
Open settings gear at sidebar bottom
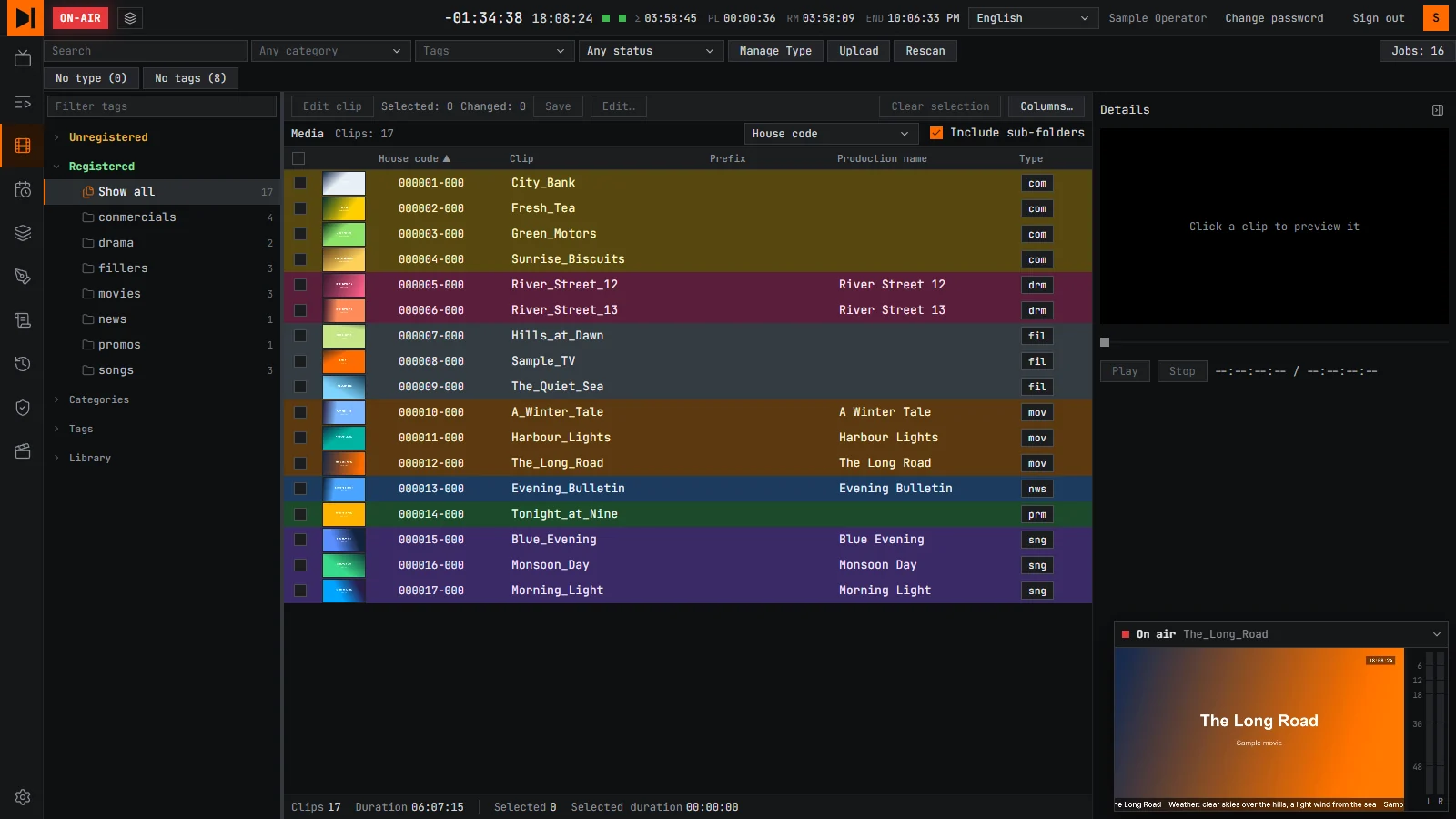[x=23, y=797]
